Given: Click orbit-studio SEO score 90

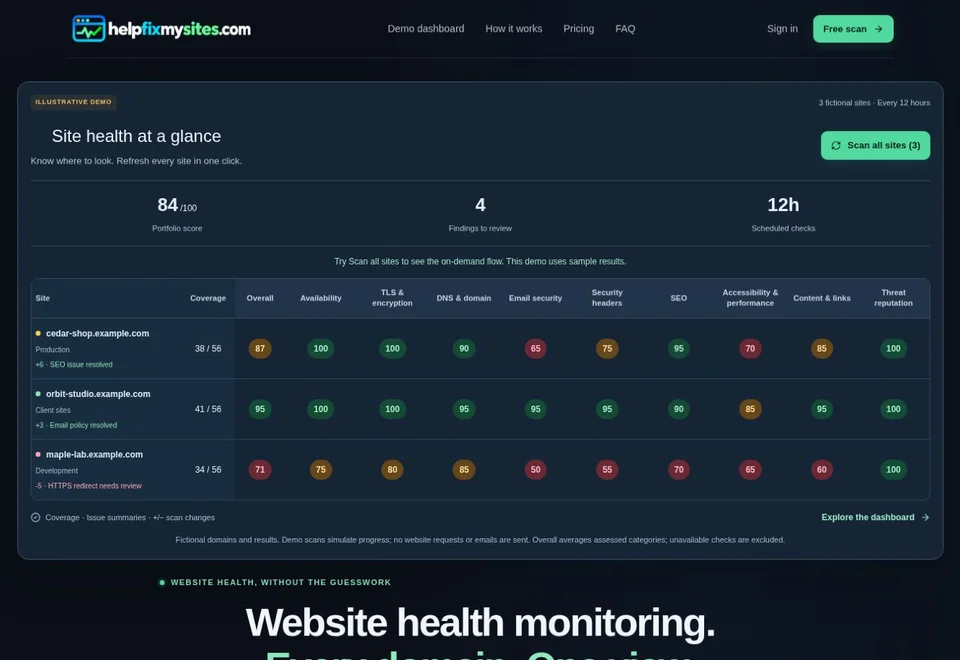Looking at the screenshot, I should [x=678, y=409].
